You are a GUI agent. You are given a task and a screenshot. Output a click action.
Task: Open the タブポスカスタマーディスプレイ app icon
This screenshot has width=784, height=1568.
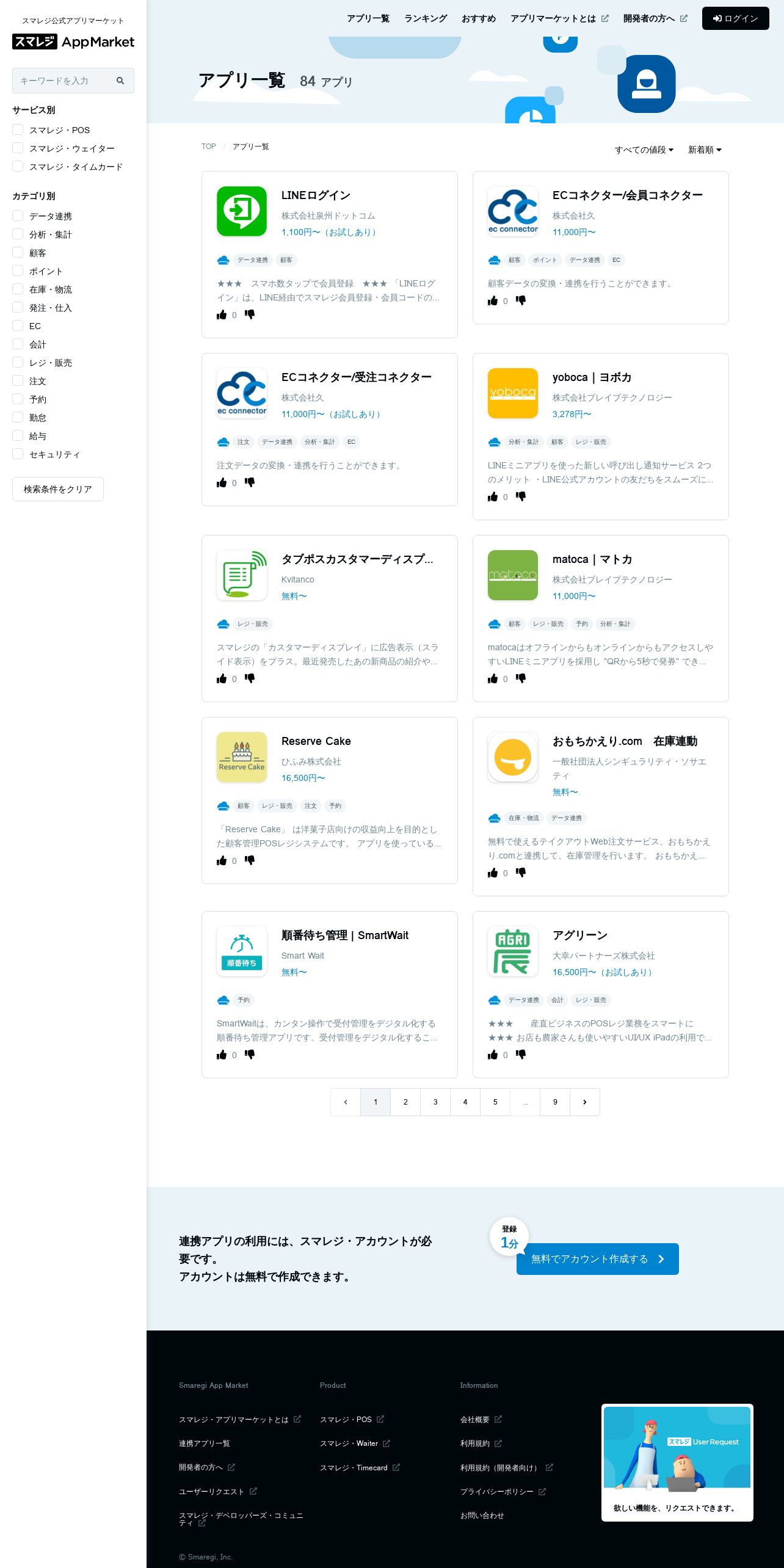click(242, 575)
